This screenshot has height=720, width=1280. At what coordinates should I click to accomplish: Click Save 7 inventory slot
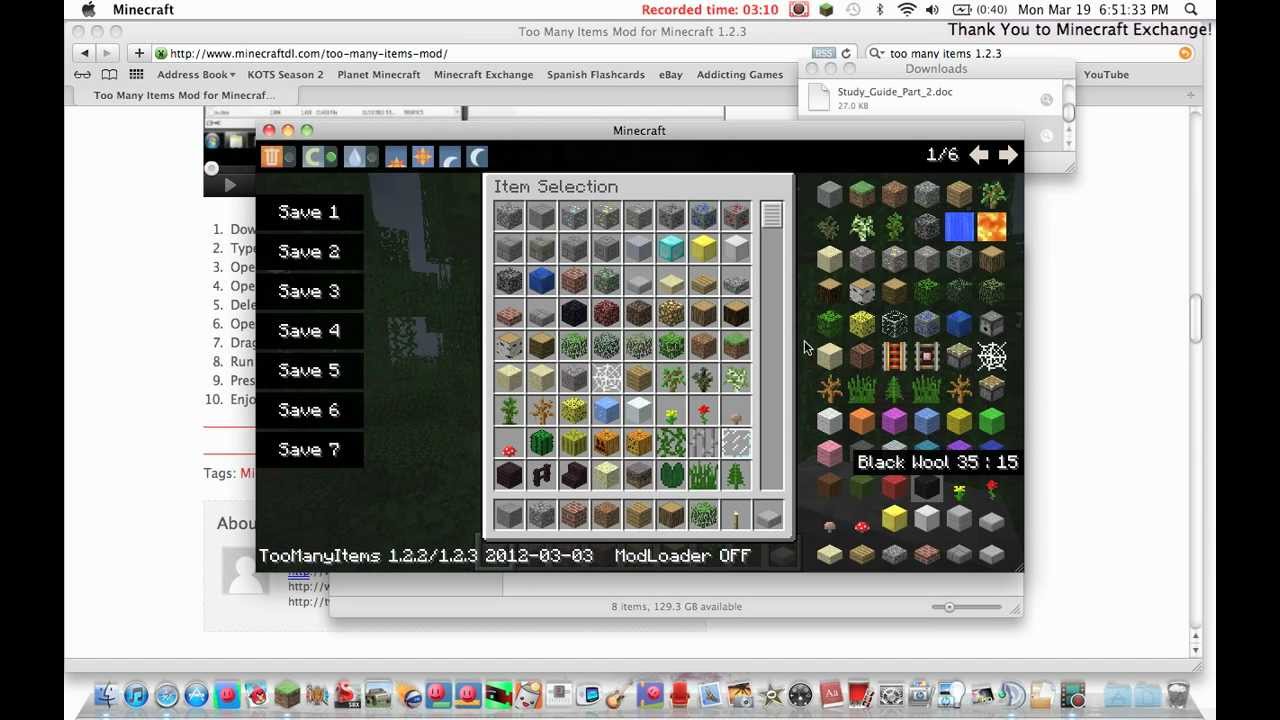(x=308, y=450)
